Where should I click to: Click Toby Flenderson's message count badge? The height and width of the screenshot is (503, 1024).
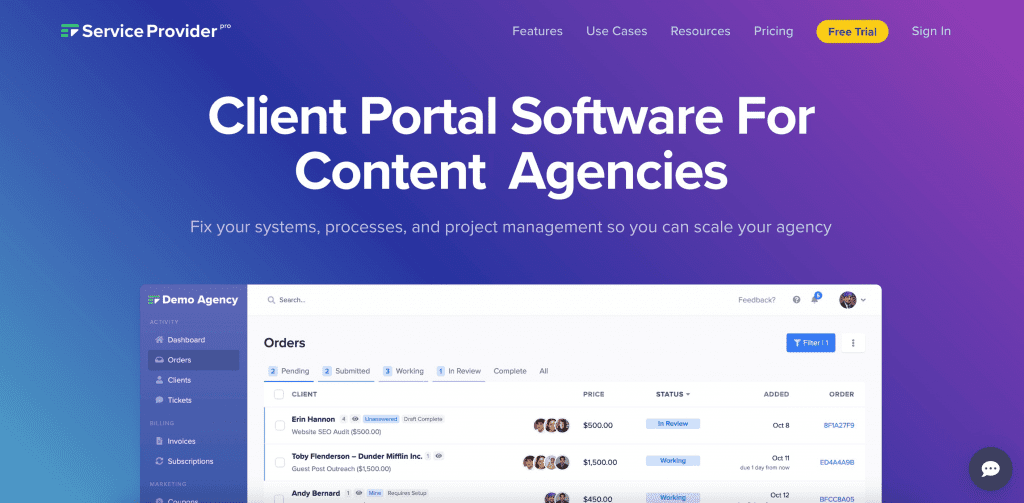[x=428, y=456]
